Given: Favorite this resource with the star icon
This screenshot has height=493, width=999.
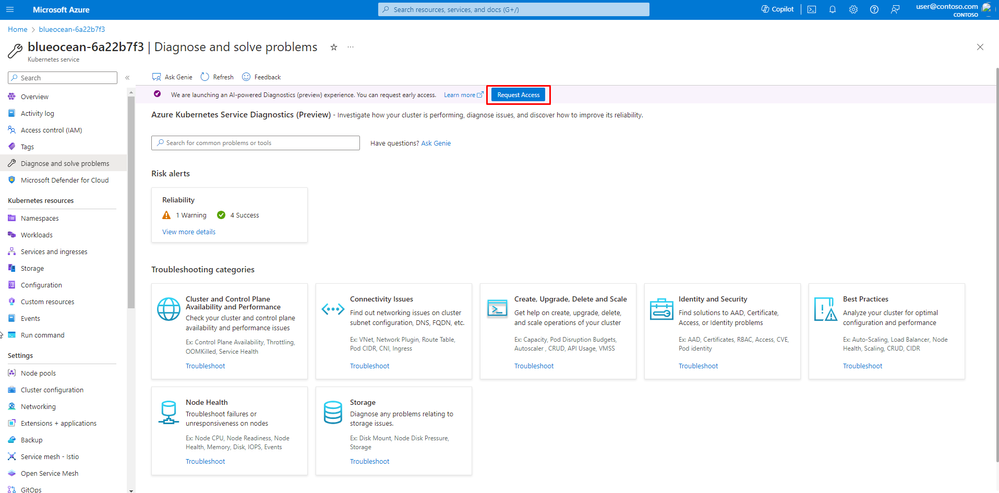Looking at the screenshot, I should [x=333, y=47].
